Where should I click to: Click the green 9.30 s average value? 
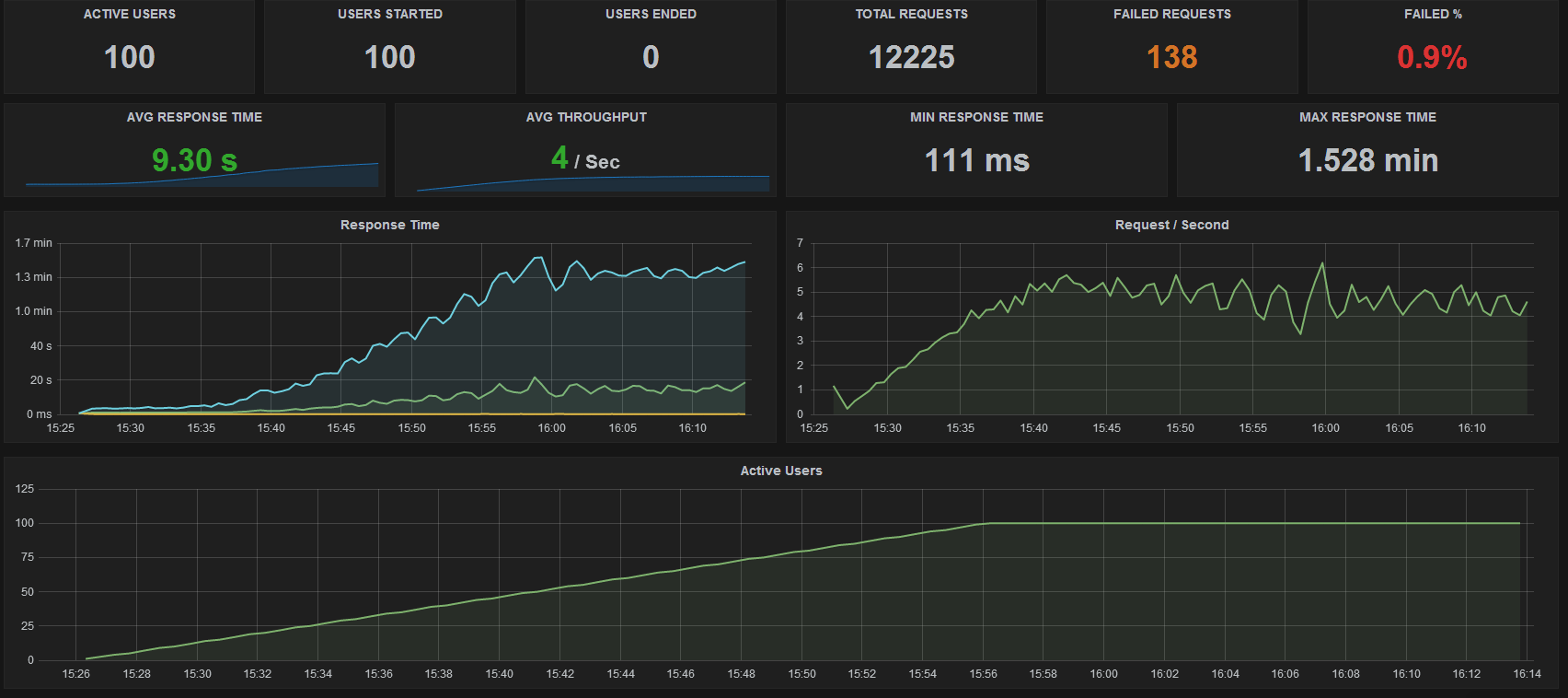click(194, 160)
